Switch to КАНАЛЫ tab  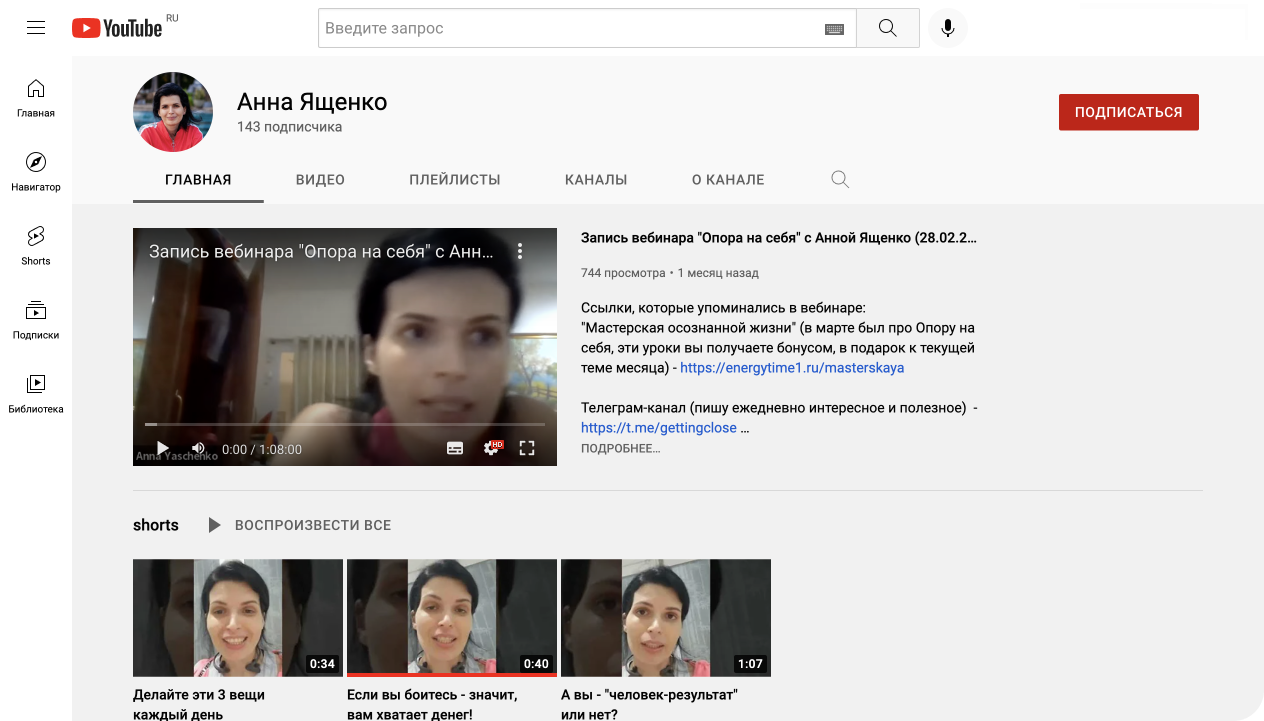tap(596, 180)
